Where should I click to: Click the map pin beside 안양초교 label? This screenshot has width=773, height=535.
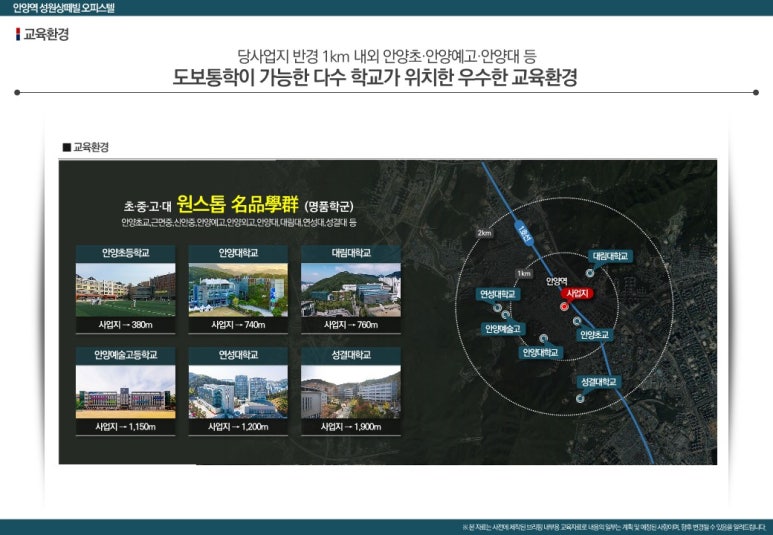pyautogui.click(x=577, y=321)
